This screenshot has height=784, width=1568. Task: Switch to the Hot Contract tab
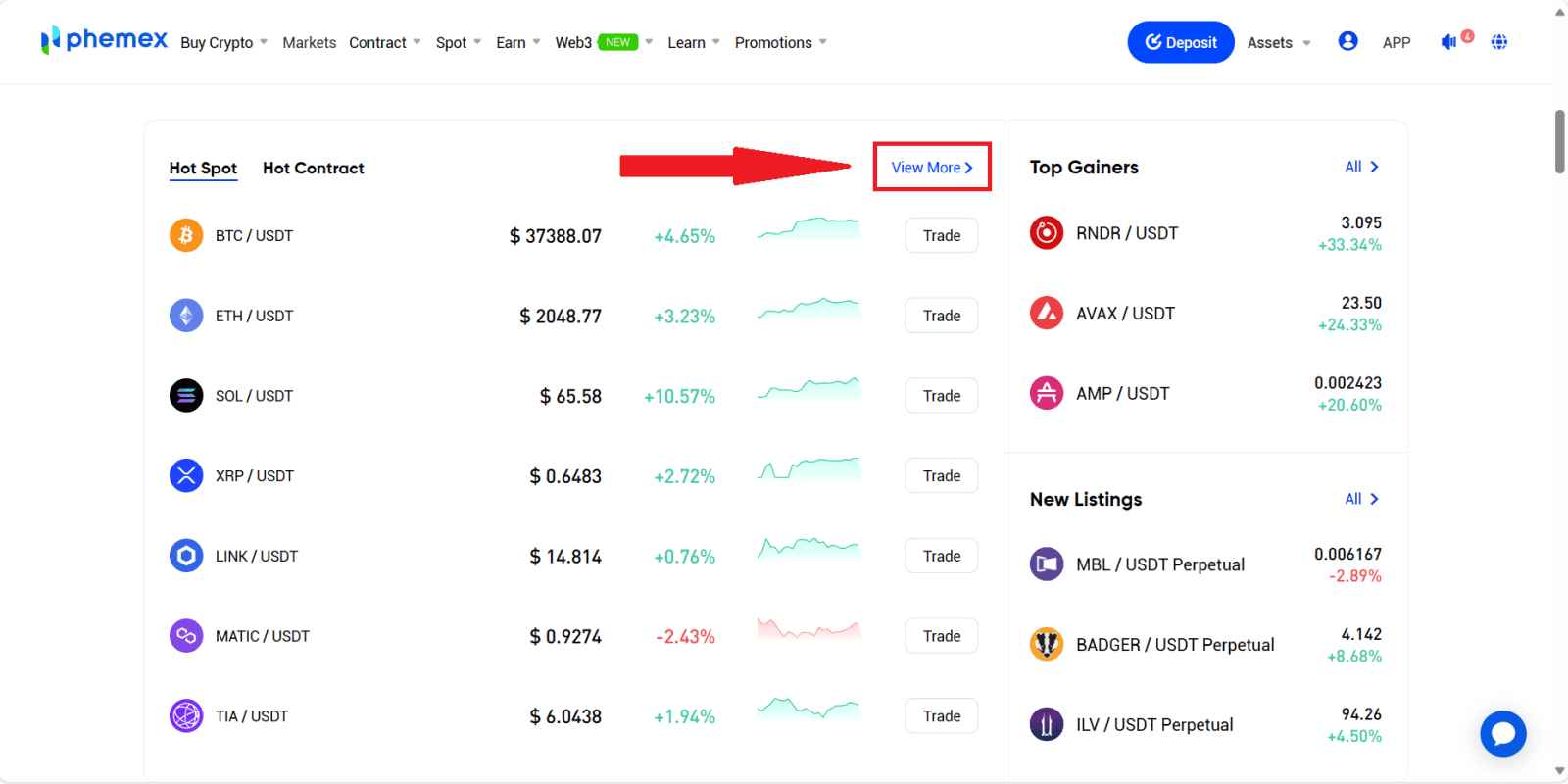313,169
